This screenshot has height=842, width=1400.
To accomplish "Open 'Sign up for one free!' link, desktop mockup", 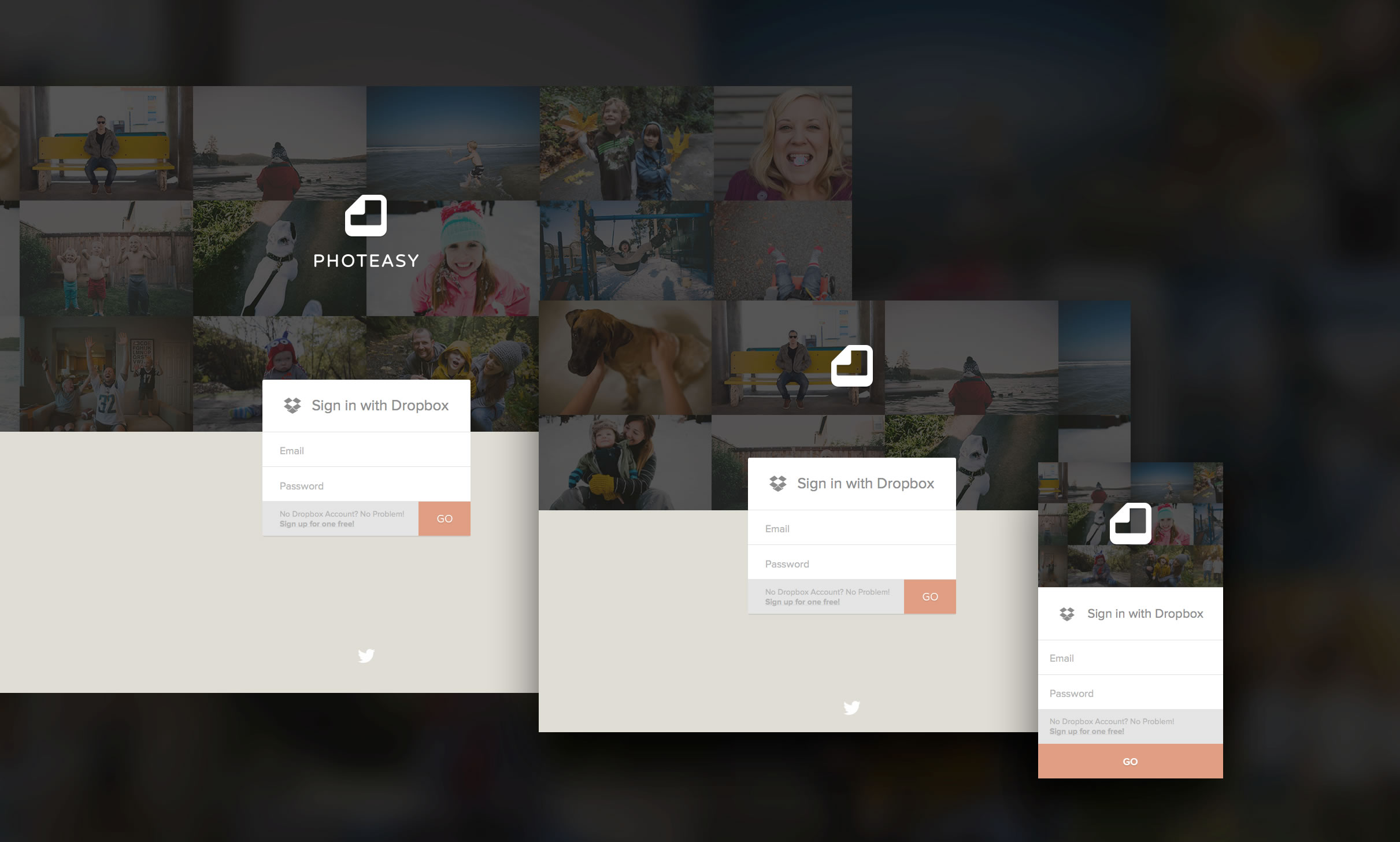I will tap(317, 524).
